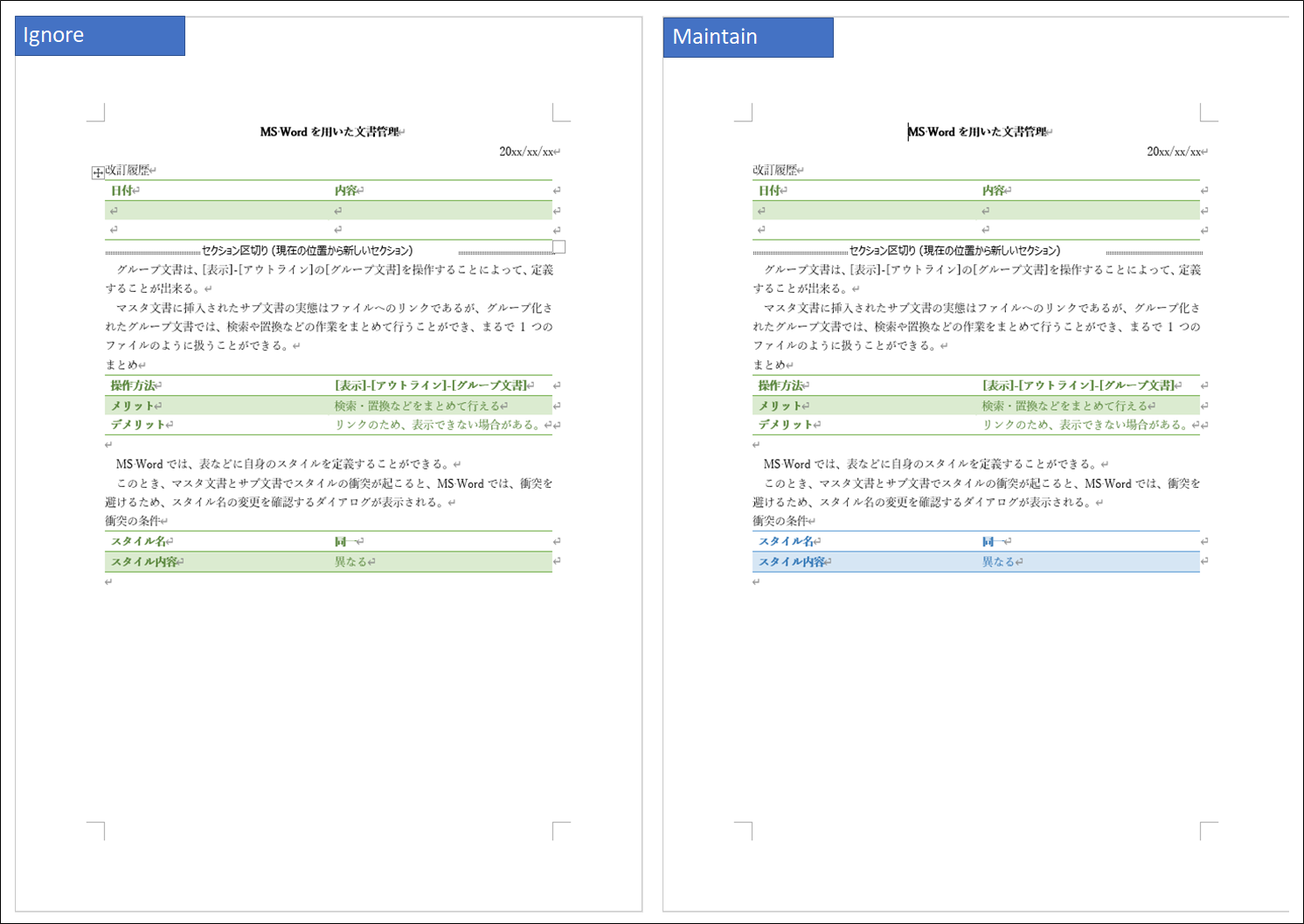The height and width of the screenshot is (924, 1304).
Task: Click '[表示]-[アウトライン]-[グループ文書]' cell in Maintain page
Action: pyautogui.click(x=1088, y=386)
